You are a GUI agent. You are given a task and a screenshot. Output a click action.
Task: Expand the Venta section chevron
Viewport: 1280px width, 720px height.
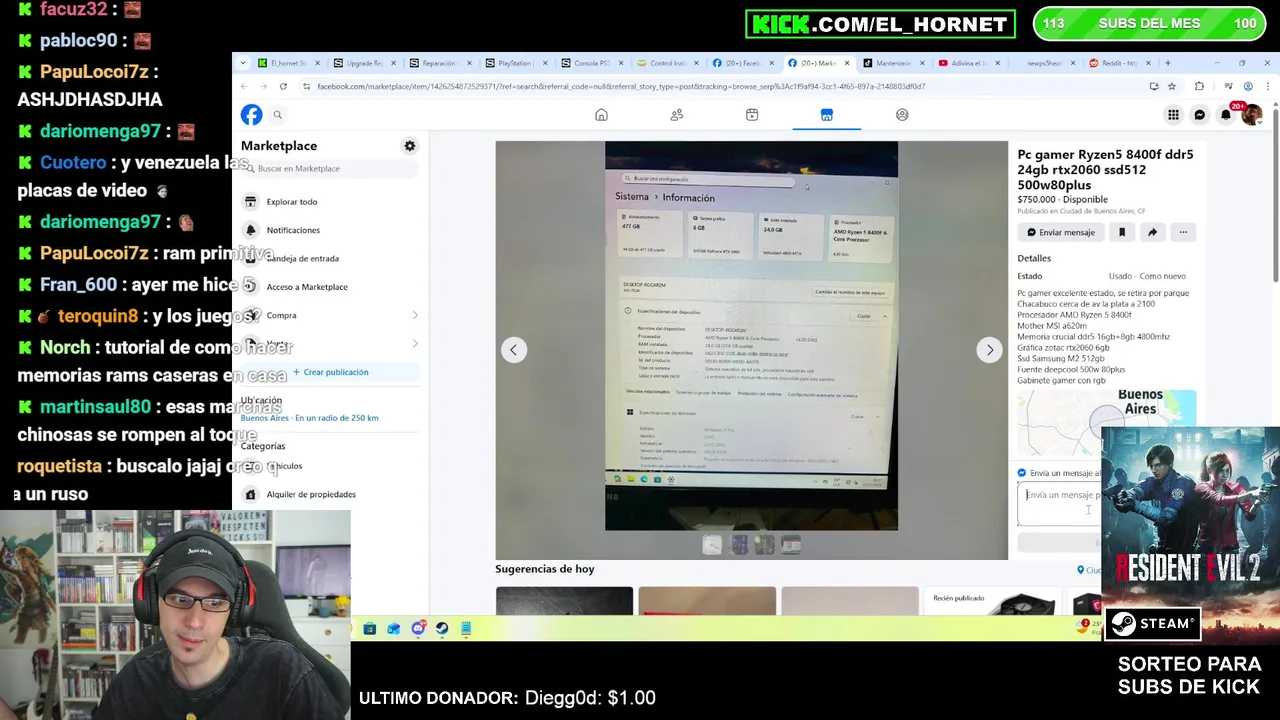[415, 343]
